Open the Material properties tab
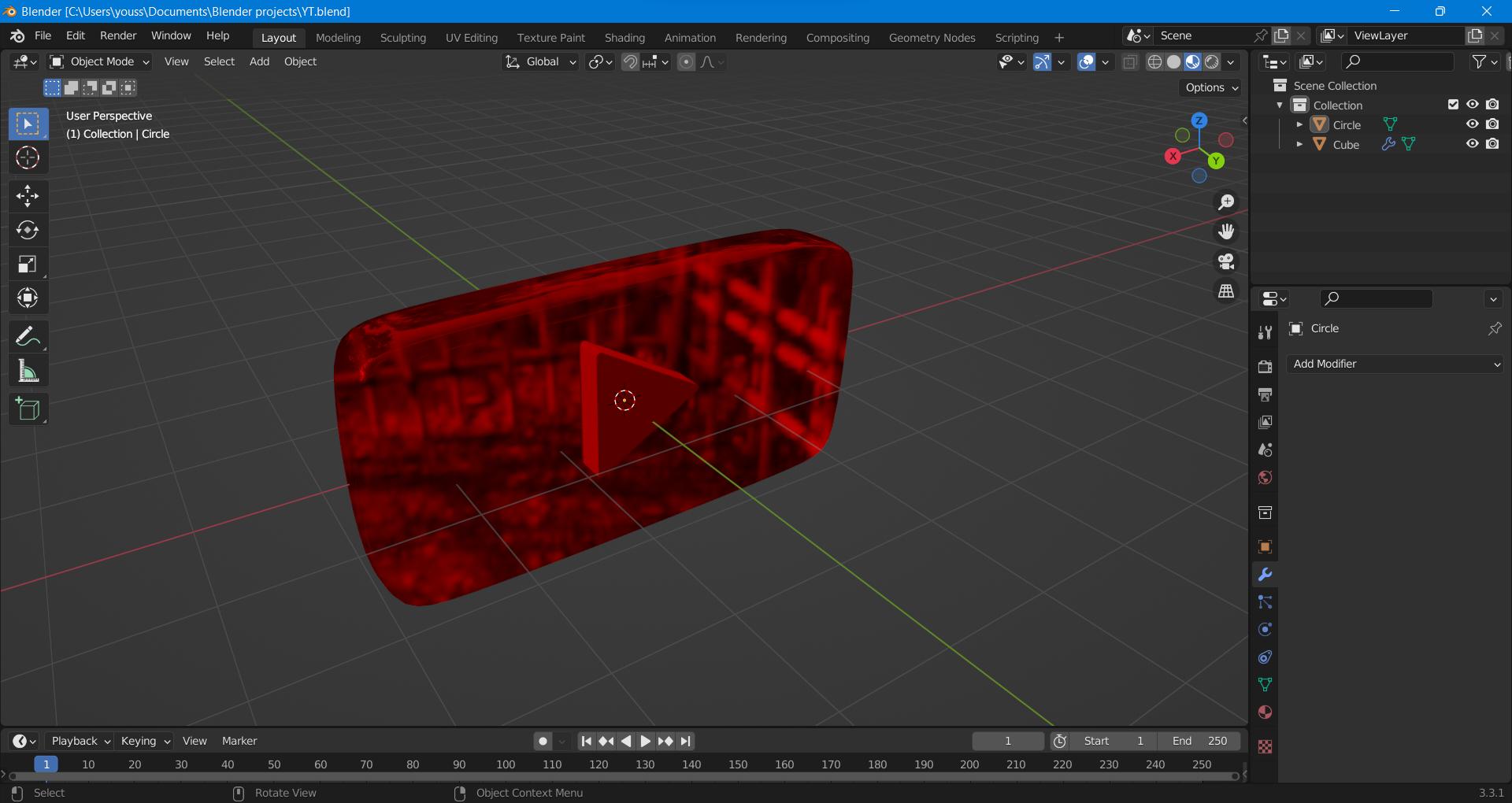 [x=1265, y=712]
